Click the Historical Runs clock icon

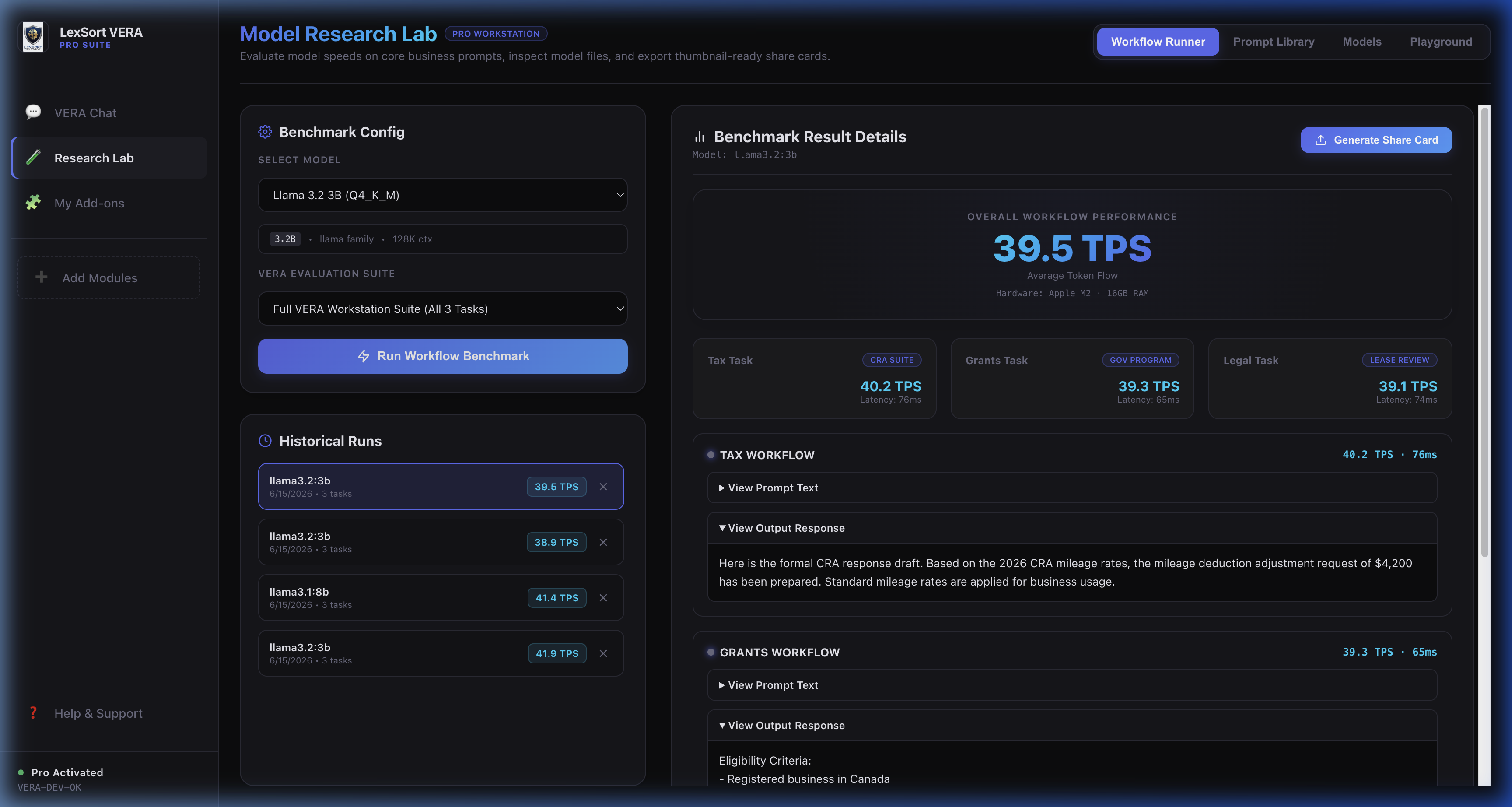(x=265, y=441)
